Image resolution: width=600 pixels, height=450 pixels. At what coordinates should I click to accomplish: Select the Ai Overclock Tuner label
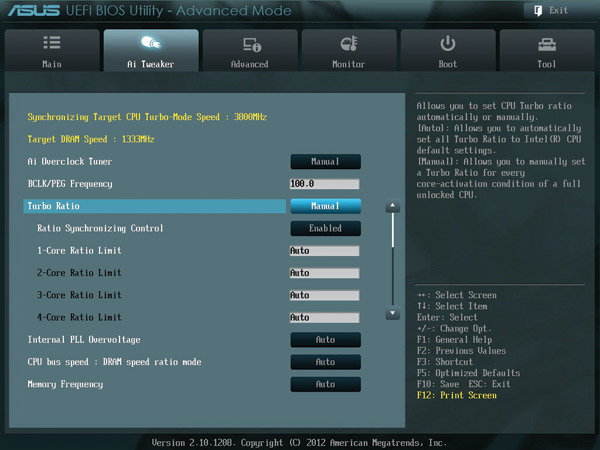pyautogui.click(x=70, y=161)
